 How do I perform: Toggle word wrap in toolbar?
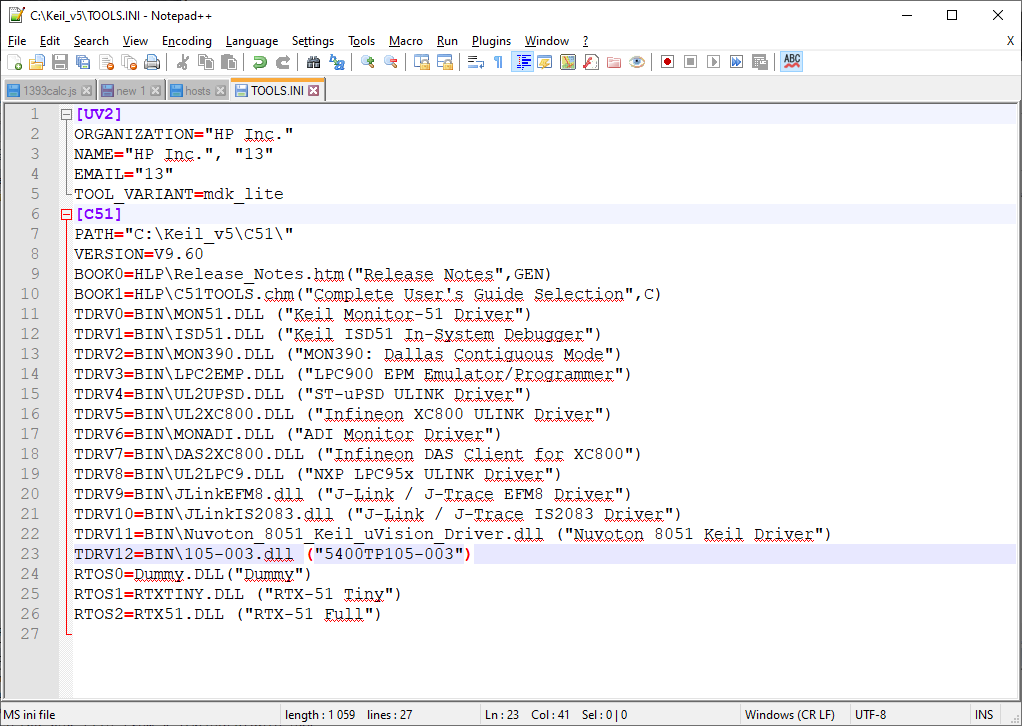[x=476, y=62]
